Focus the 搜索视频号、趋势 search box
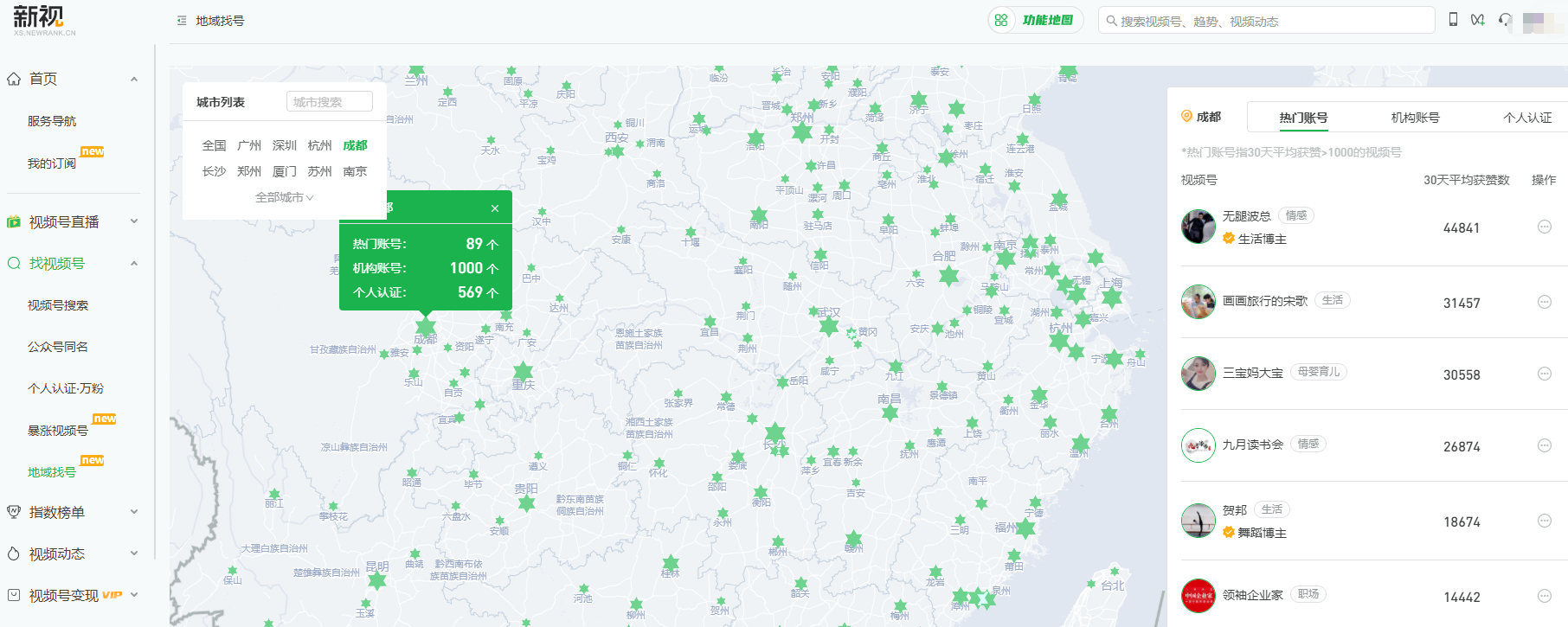Image resolution: width=1568 pixels, height=627 pixels. 1267,21
